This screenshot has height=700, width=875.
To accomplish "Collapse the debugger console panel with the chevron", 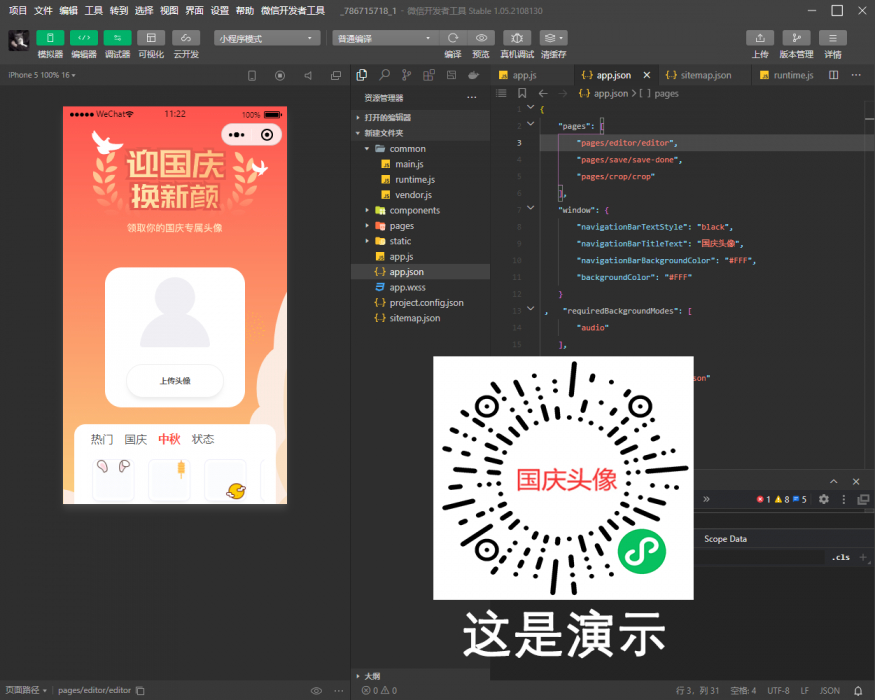I will coord(833,481).
